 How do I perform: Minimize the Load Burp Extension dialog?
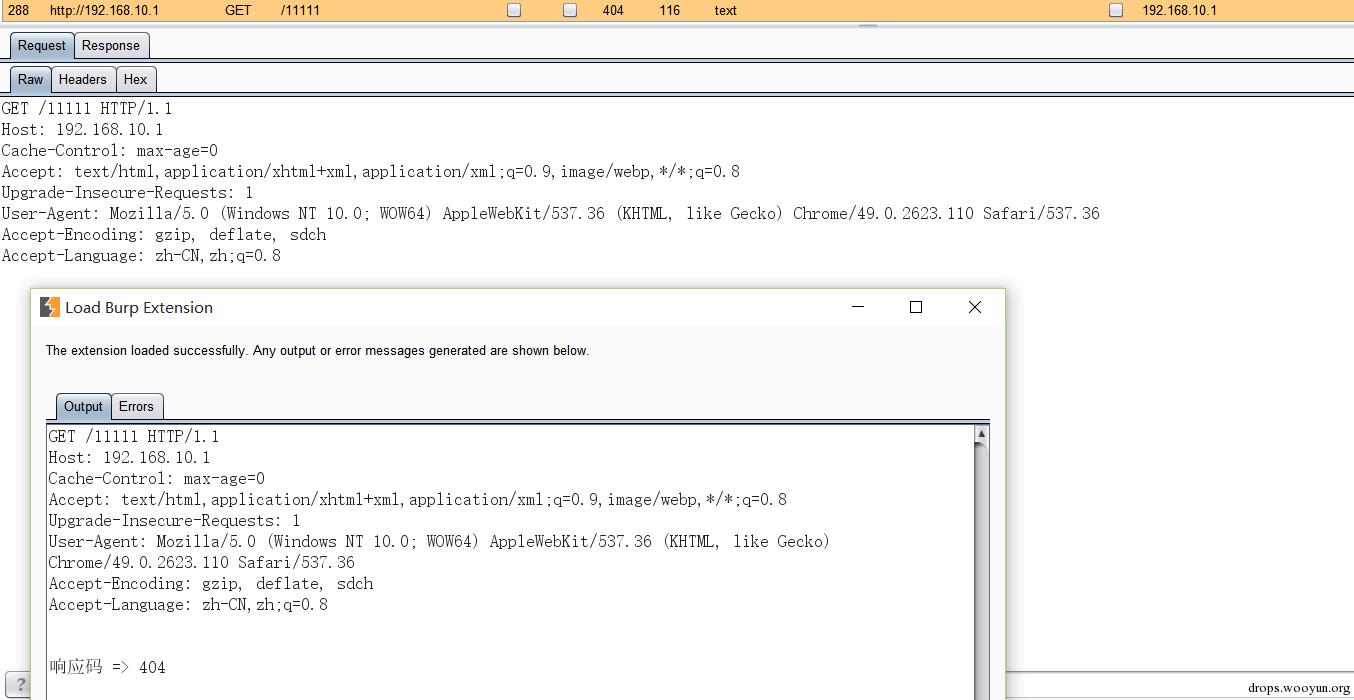[x=857, y=307]
